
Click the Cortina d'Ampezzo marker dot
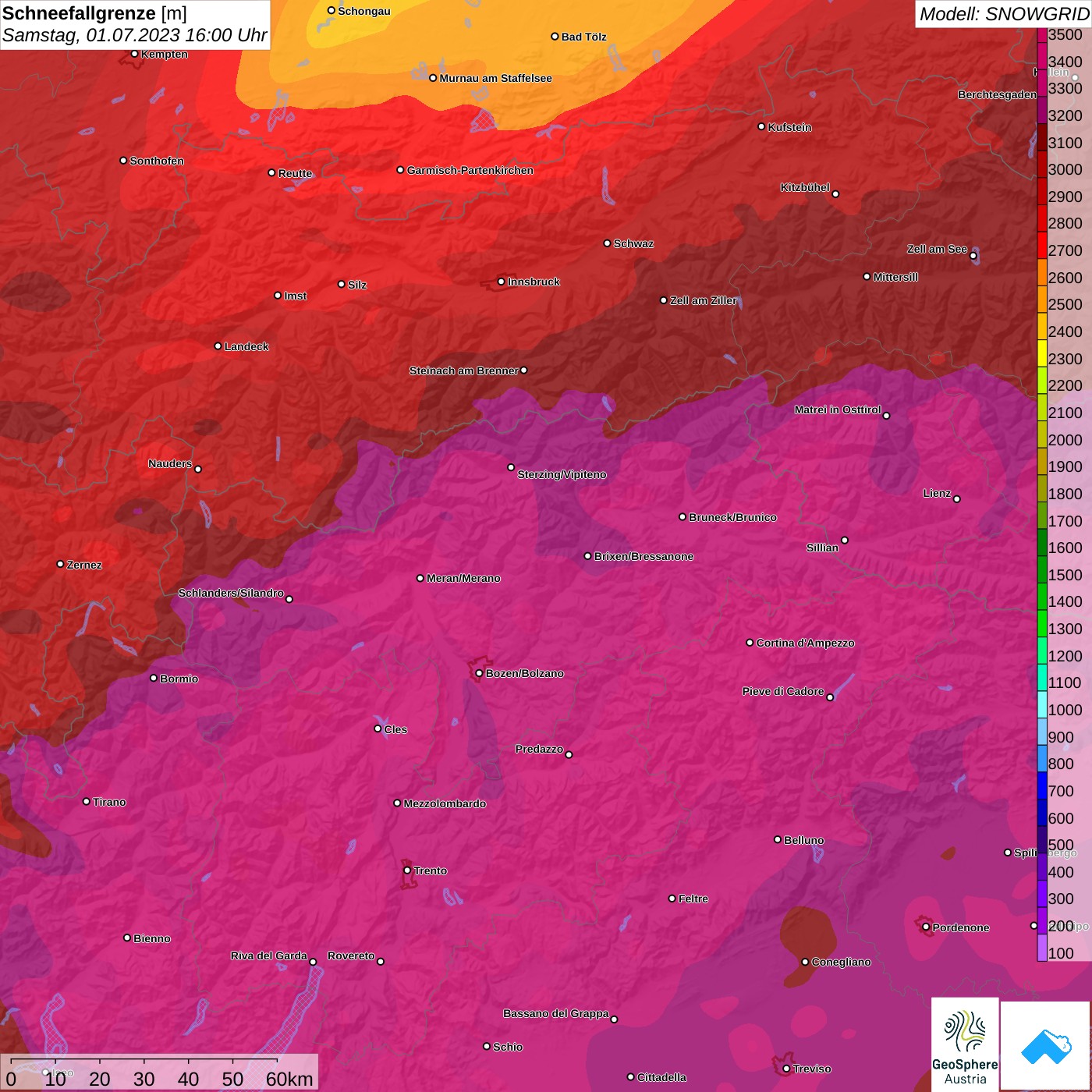(x=750, y=643)
